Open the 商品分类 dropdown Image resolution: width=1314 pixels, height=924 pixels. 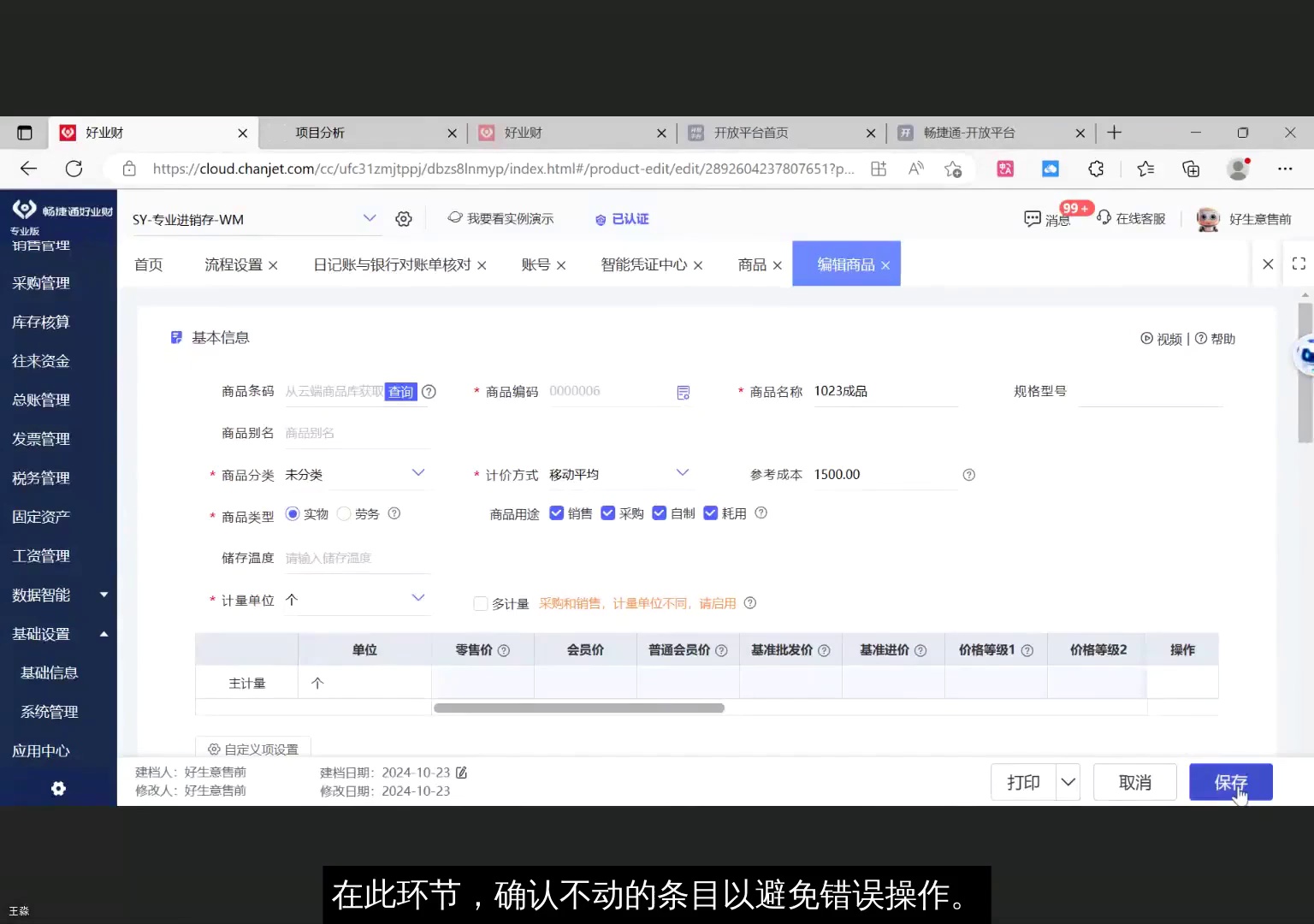417,472
